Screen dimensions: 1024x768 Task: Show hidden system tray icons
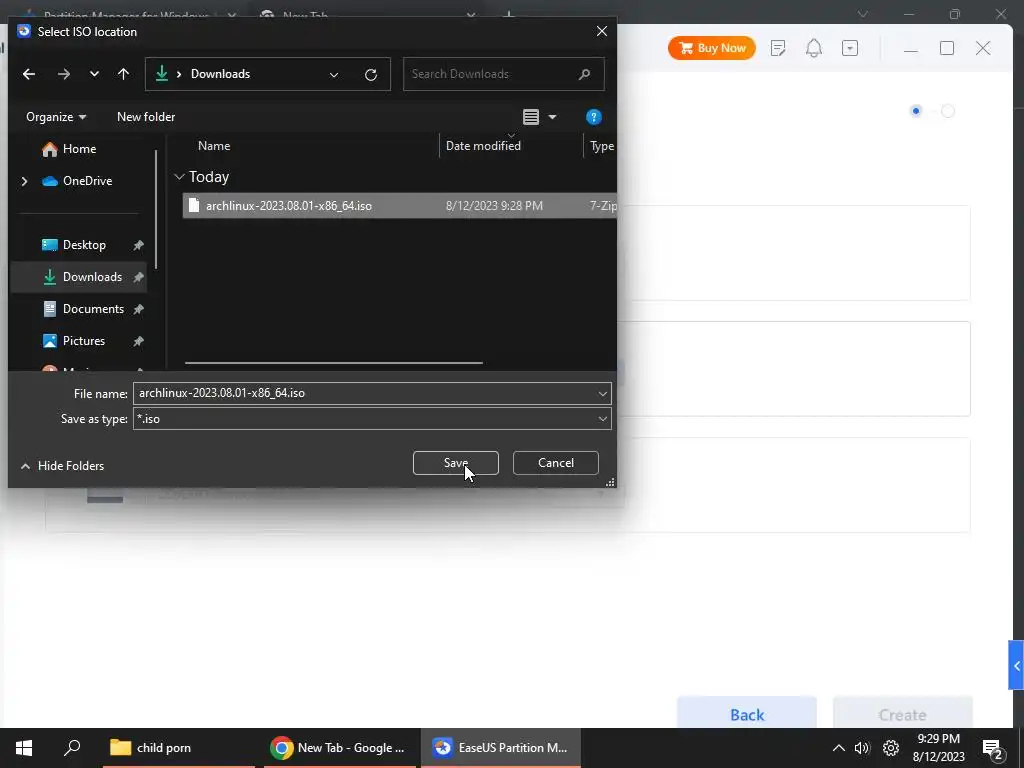click(839, 748)
